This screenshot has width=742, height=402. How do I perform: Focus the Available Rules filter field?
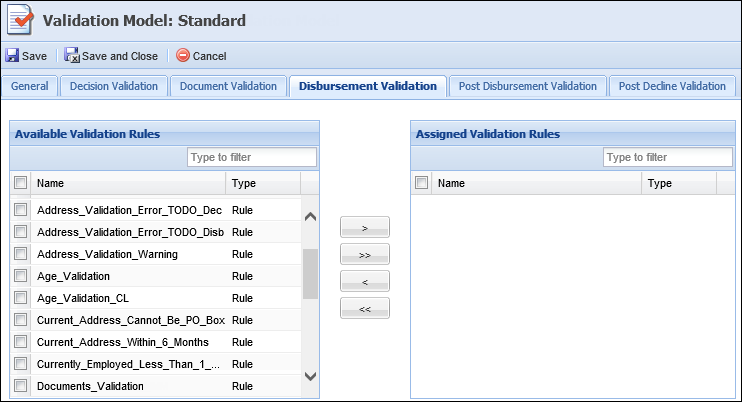click(252, 157)
